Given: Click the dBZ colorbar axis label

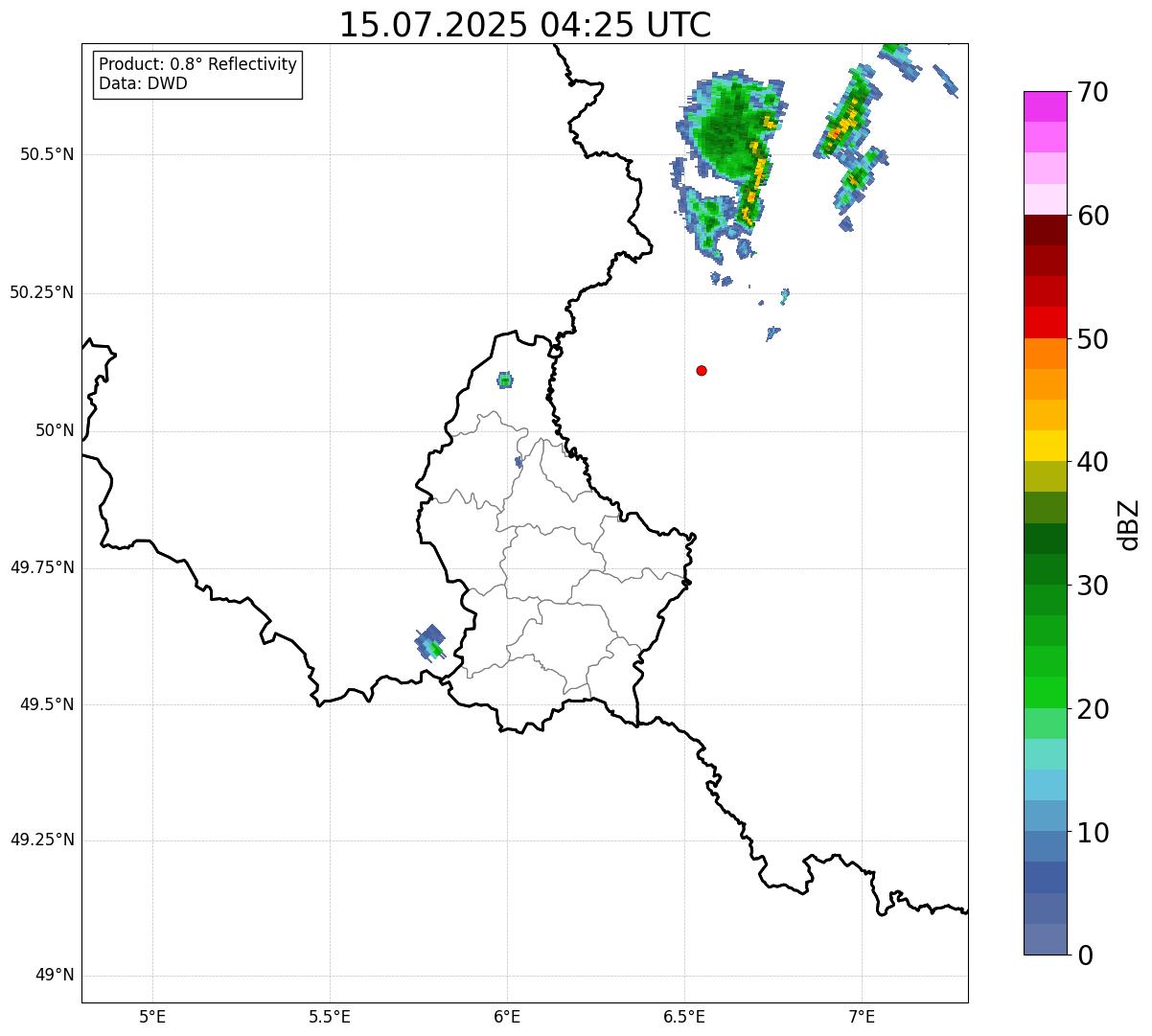Looking at the screenshot, I should coord(1130,523).
